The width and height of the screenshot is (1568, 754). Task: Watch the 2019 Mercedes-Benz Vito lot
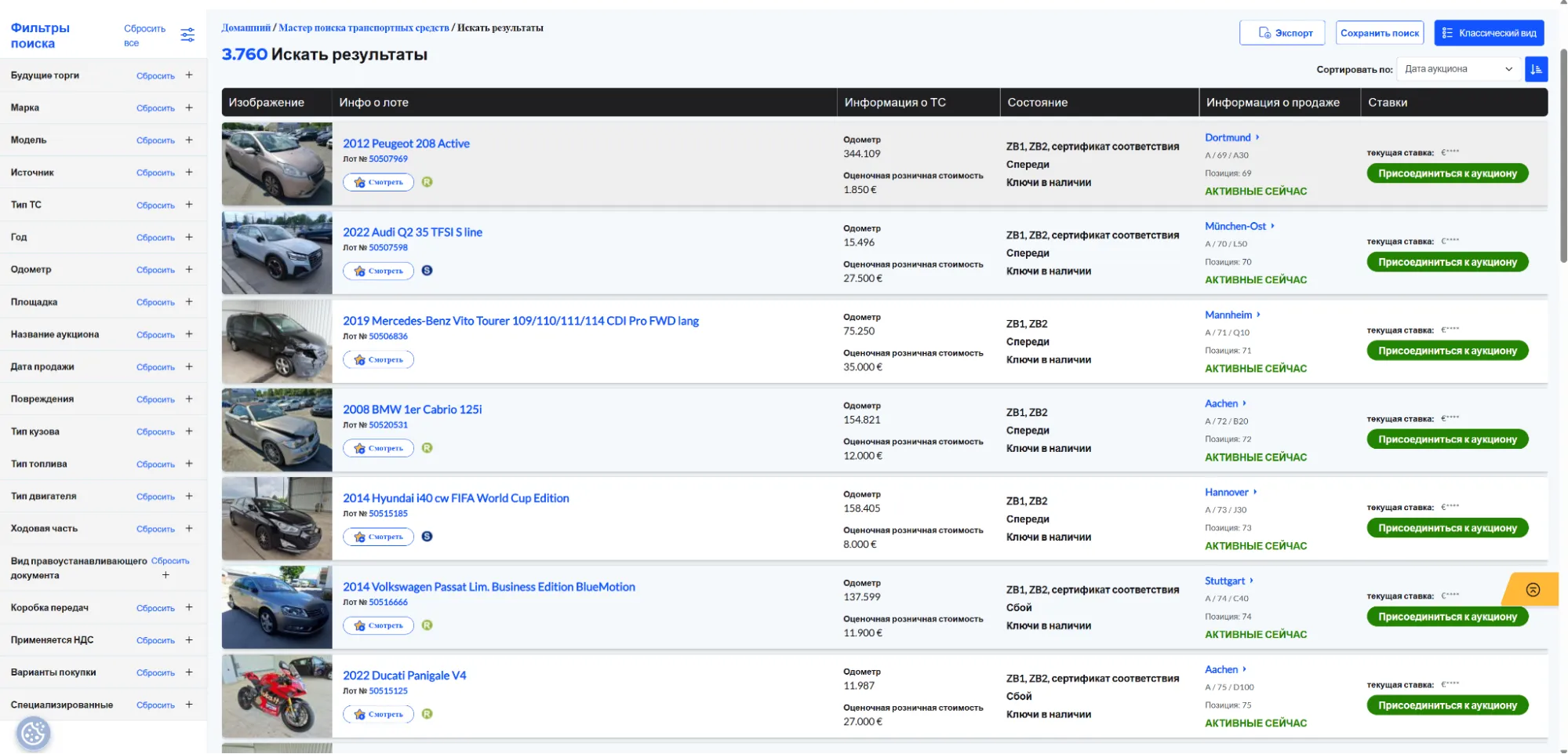(378, 359)
